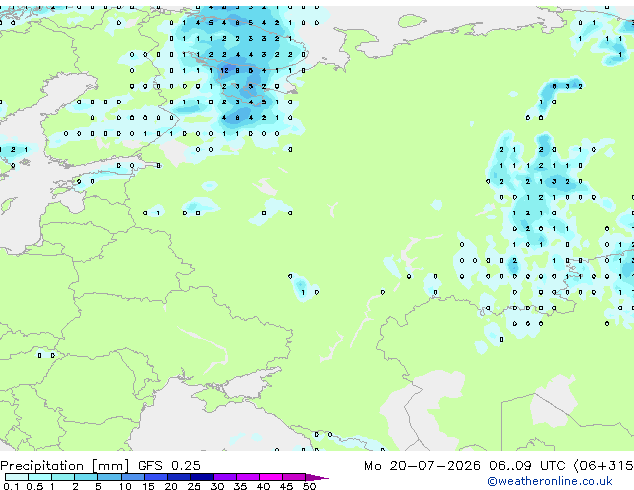Select the 30 to 35 mm purple swatch
Viewport: 634px width, 490px height.
pyautogui.click(x=224, y=477)
